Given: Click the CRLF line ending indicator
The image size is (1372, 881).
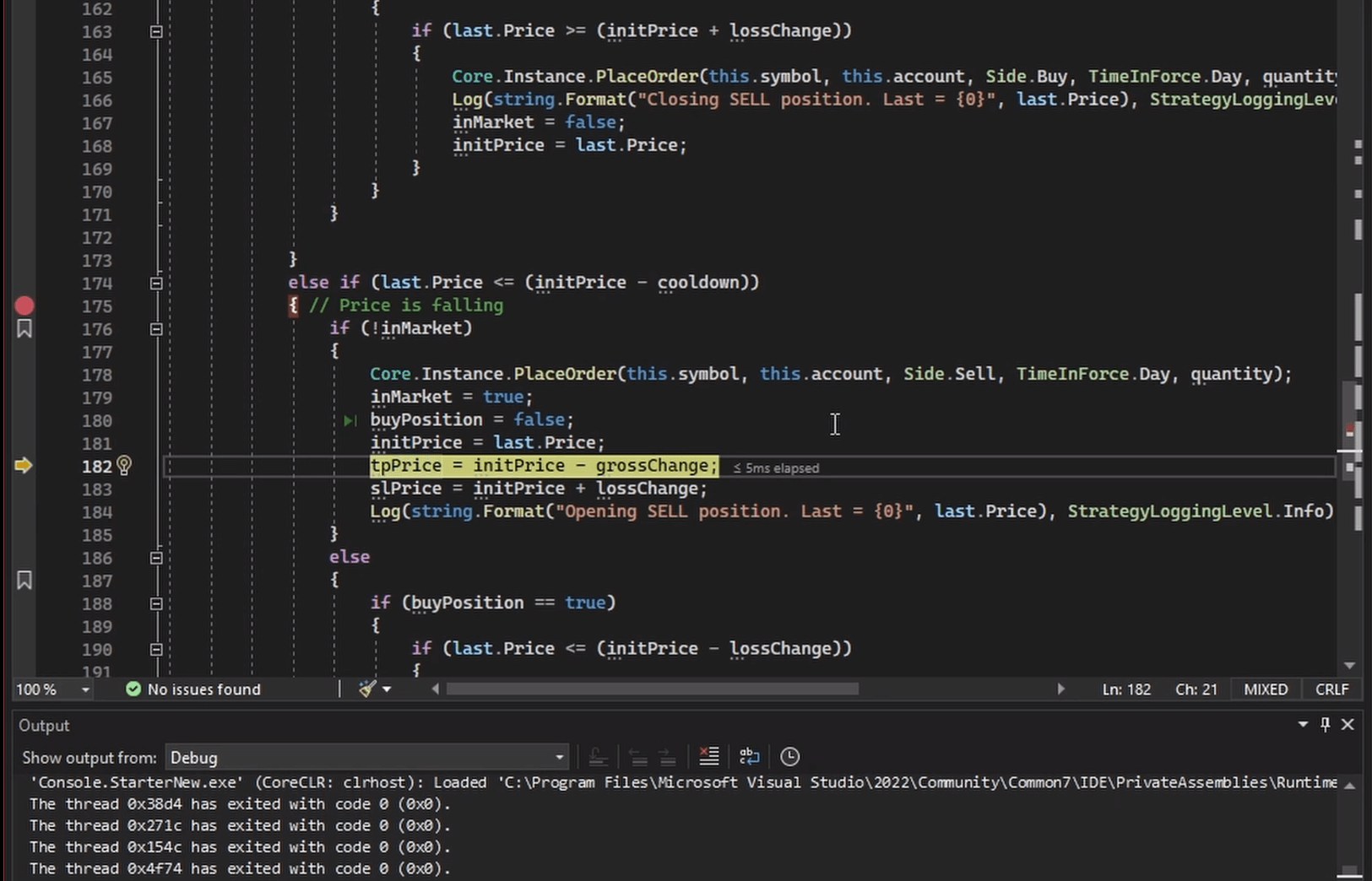Looking at the screenshot, I should 1331,689.
